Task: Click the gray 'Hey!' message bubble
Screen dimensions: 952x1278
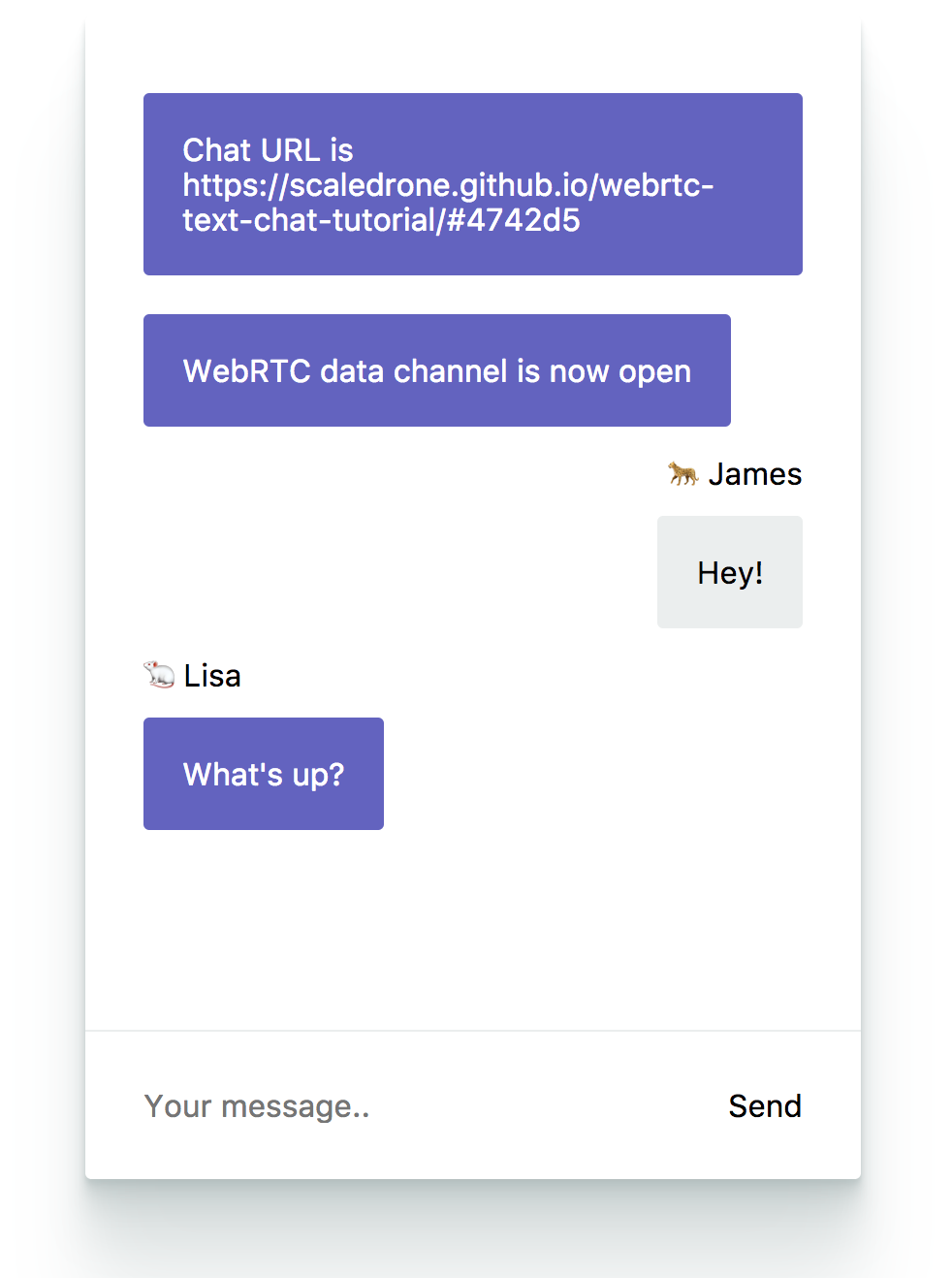Action: click(730, 572)
